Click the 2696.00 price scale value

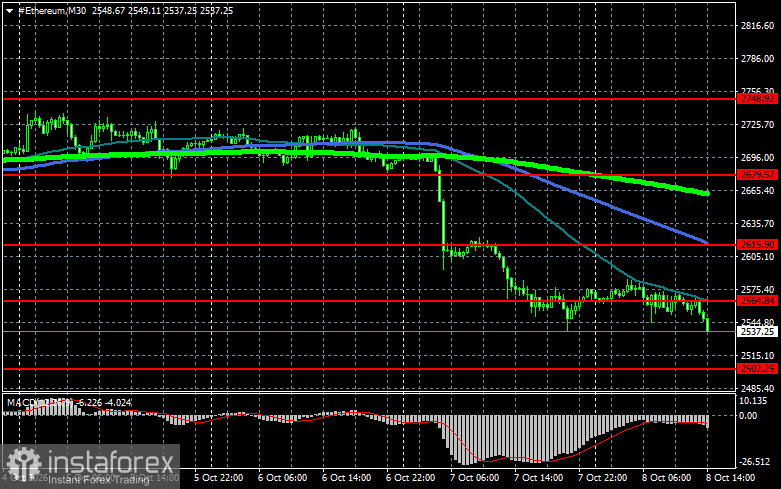click(x=757, y=157)
